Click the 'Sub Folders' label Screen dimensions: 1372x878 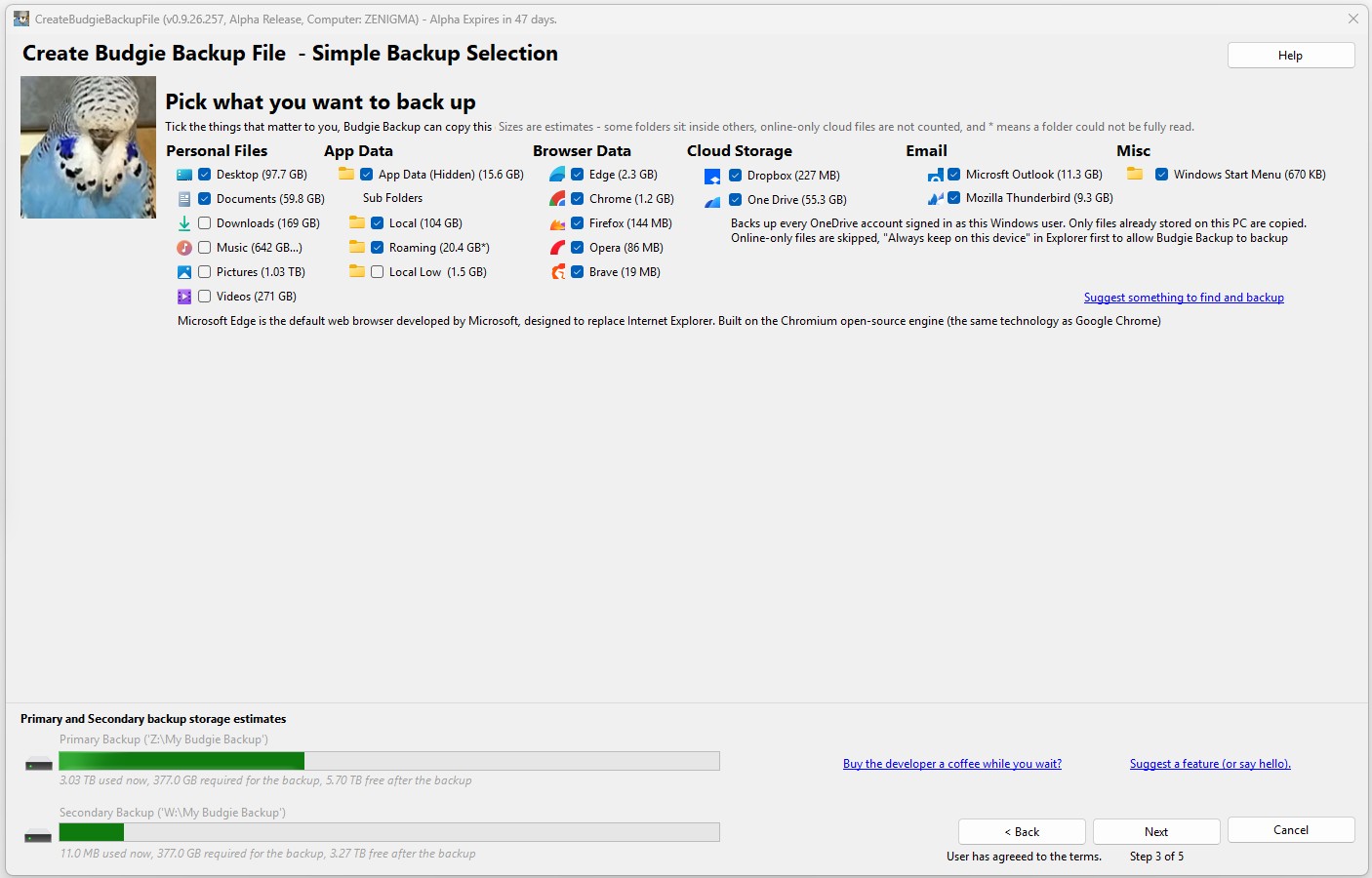pyautogui.click(x=392, y=198)
